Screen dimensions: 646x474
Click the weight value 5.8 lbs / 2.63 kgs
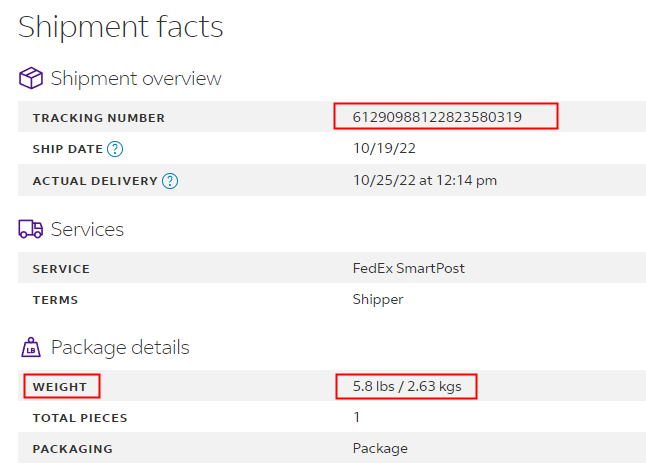(x=407, y=386)
